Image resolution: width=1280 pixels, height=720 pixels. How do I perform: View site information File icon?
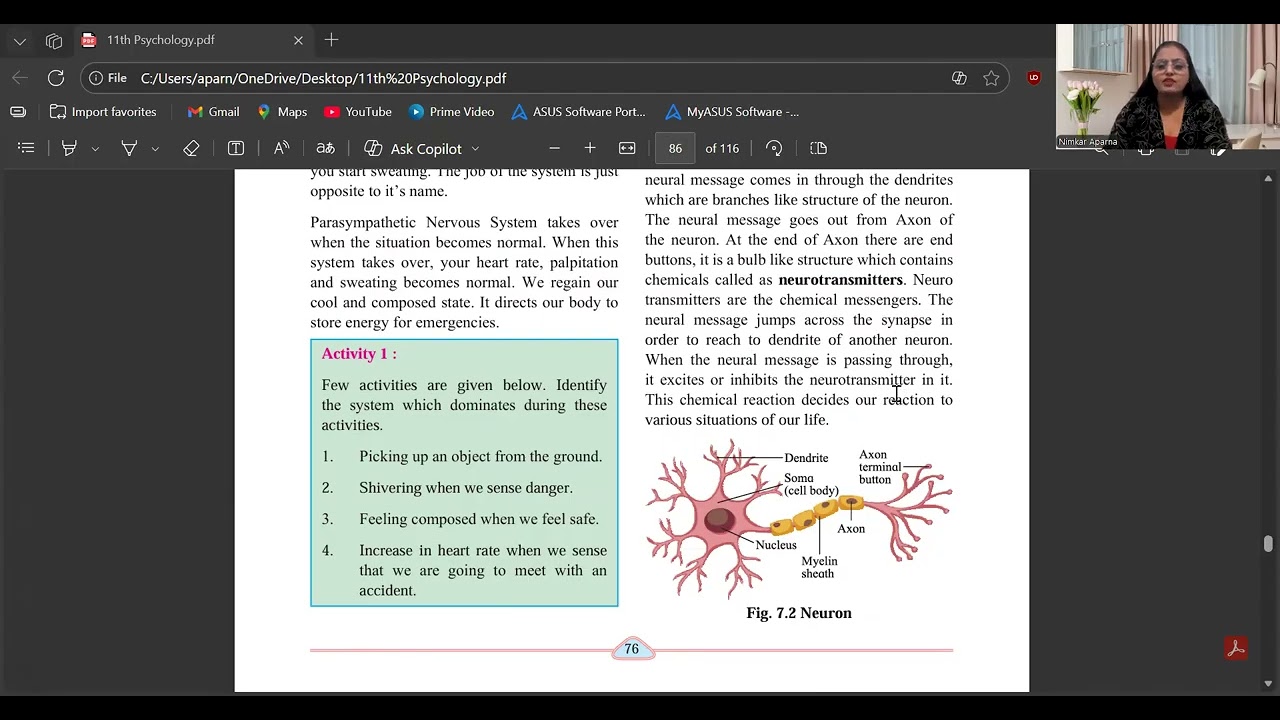[x=108, y=78]
